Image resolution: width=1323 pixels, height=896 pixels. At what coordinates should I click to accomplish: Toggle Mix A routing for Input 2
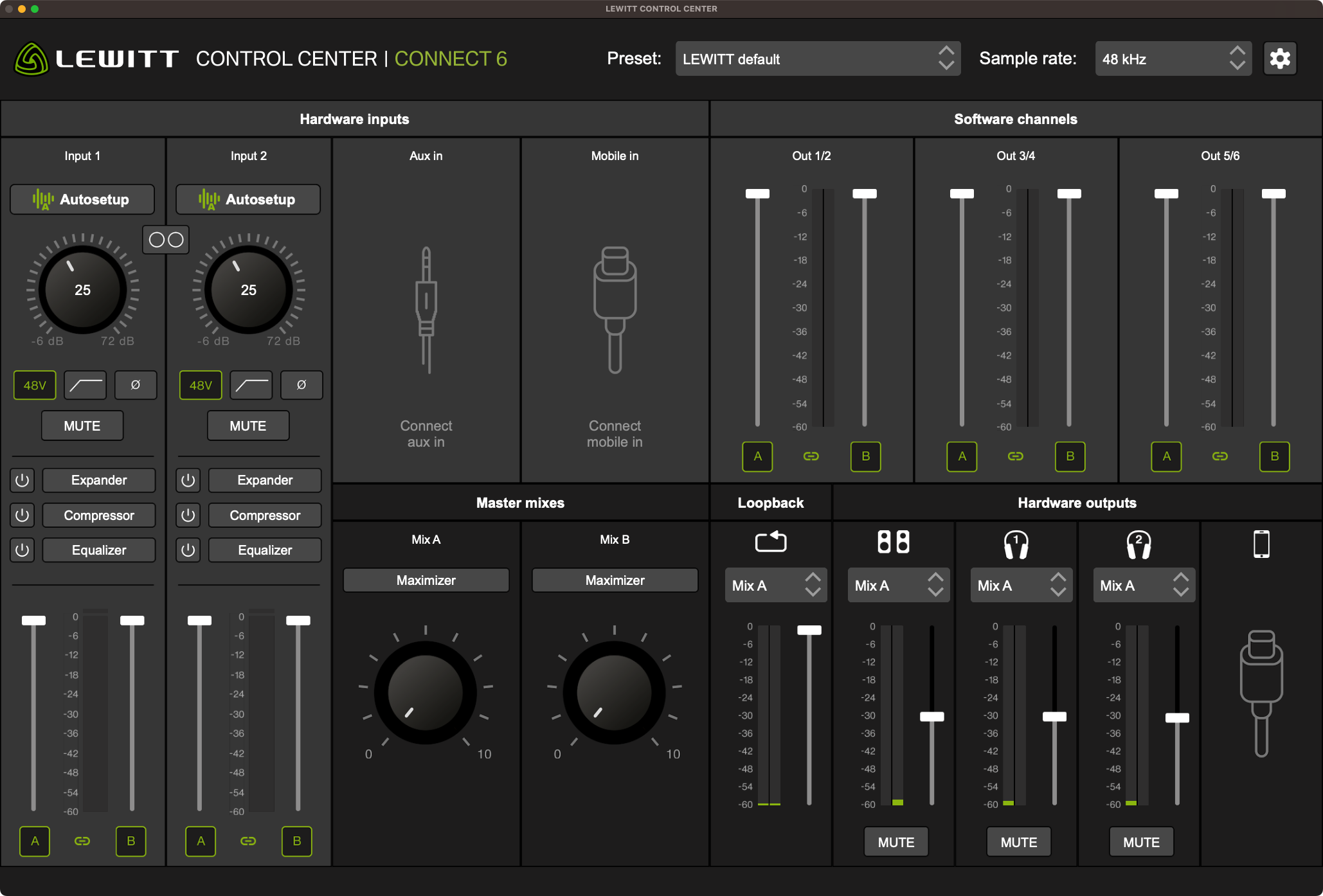[201, 841]
